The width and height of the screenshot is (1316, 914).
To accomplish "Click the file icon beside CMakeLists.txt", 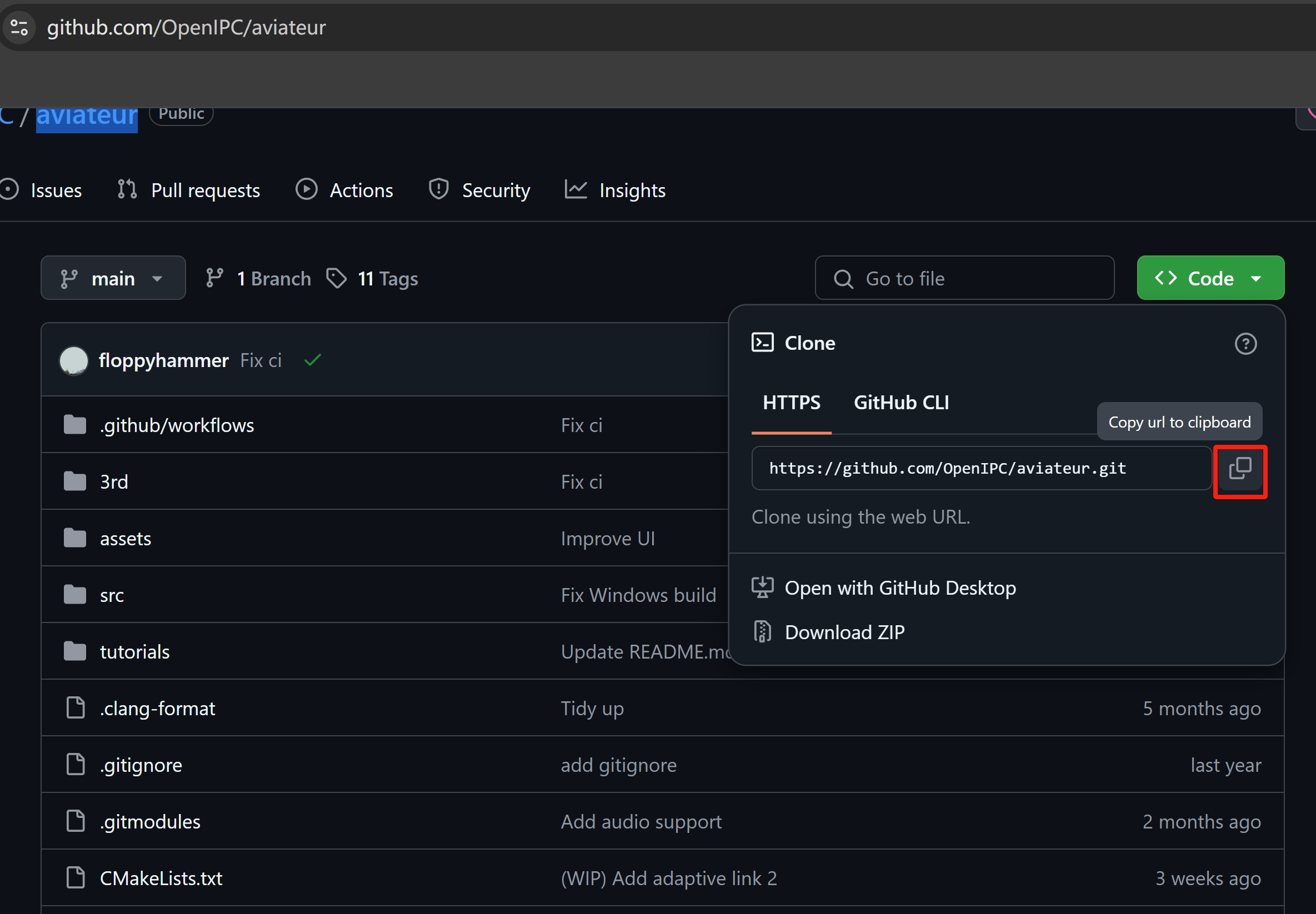I will coord(75,878).
